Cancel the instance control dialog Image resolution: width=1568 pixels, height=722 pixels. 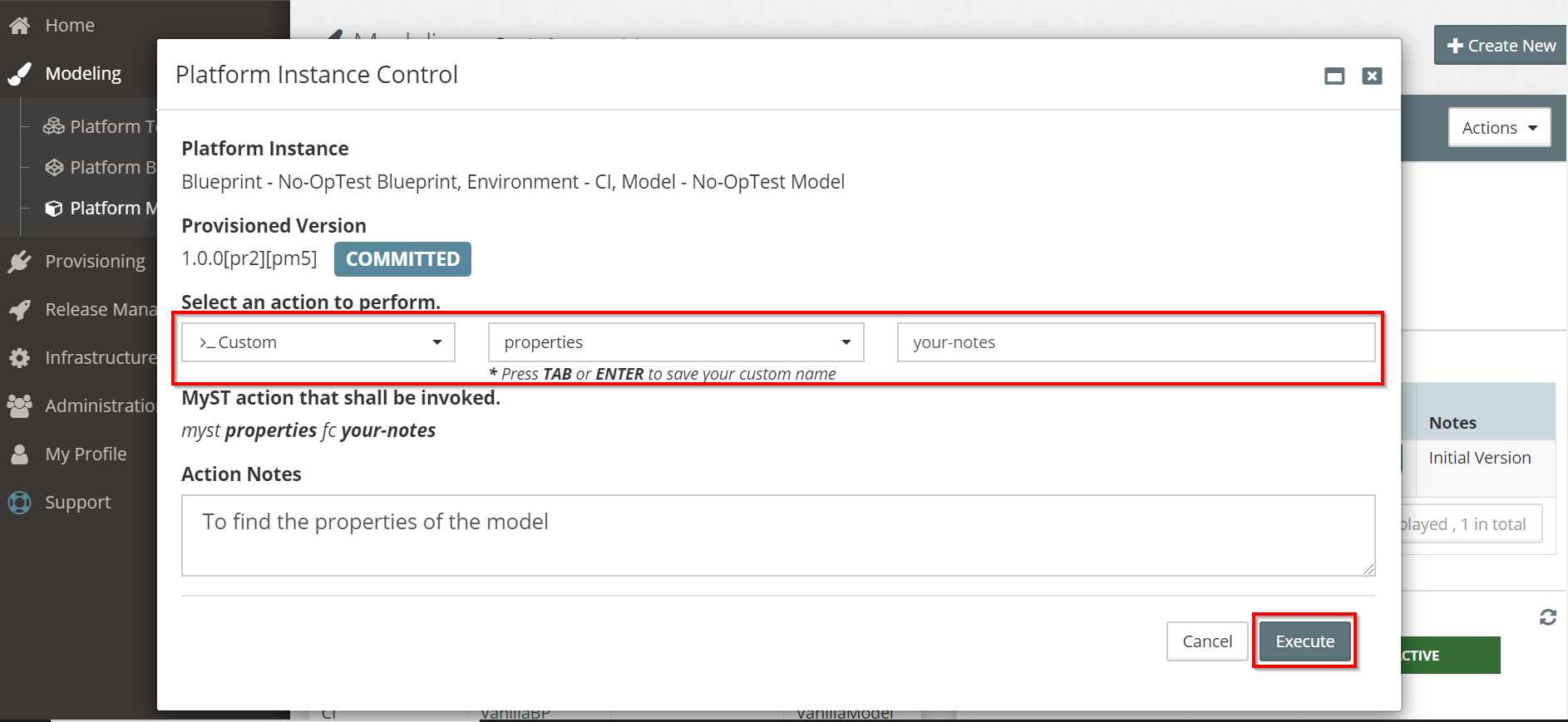(x=1207, y=641)
